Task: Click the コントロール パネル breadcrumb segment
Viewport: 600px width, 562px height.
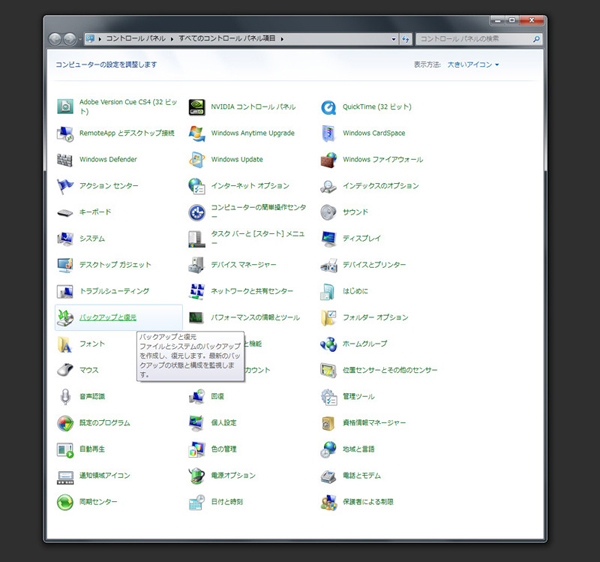Action: 135,38
